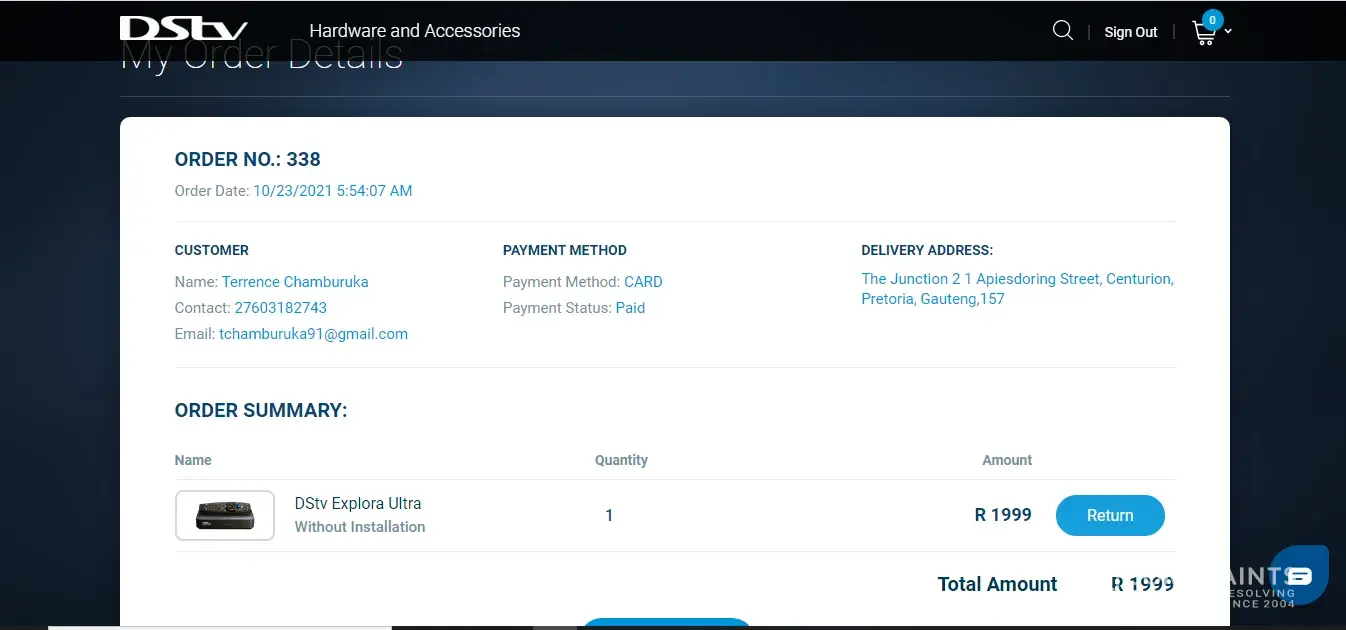Open Hardware and Accessories menu
Screen dimensions: 1346x630
click(414, 31)
